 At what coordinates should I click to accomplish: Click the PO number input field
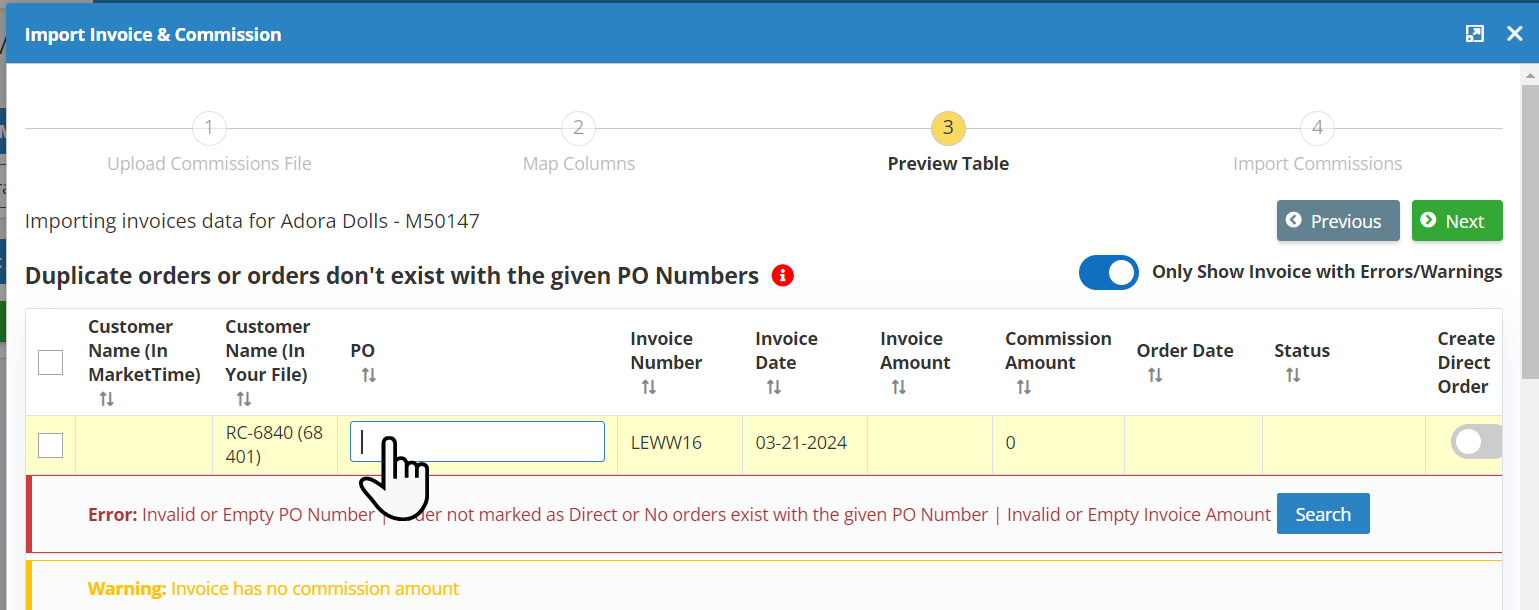tap(477, 442)
